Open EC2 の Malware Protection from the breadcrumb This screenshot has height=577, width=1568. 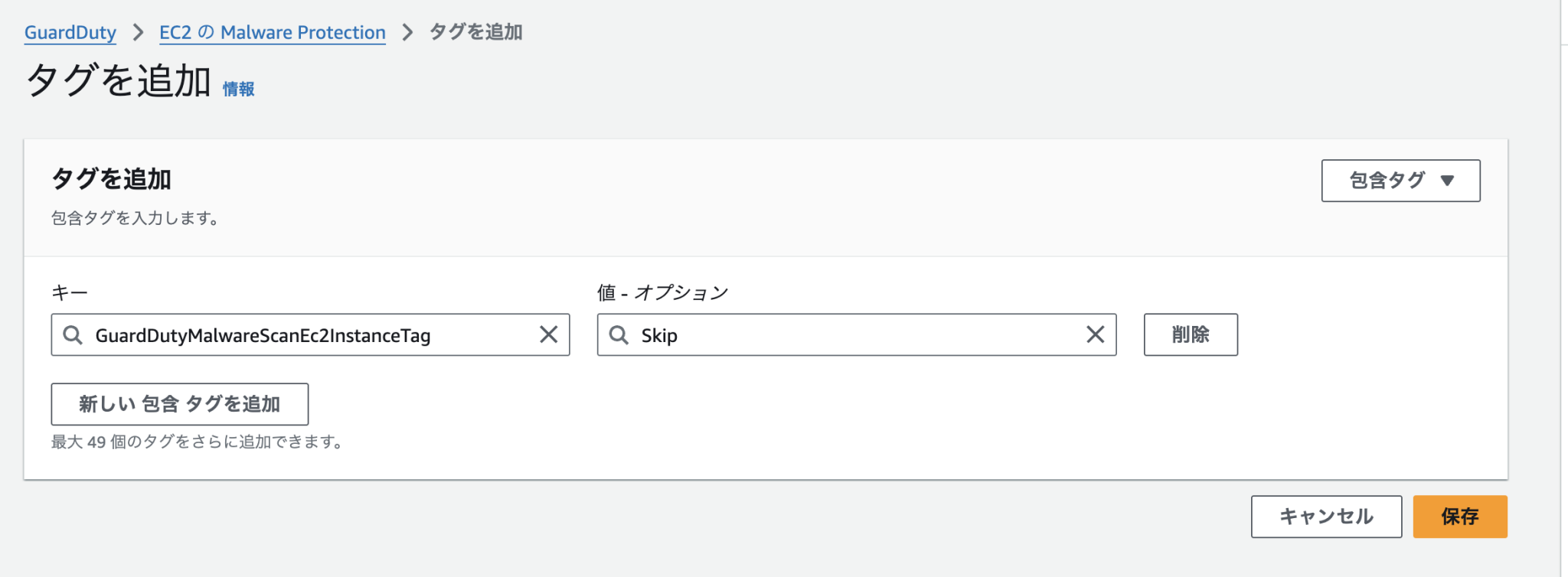[272, 32]
